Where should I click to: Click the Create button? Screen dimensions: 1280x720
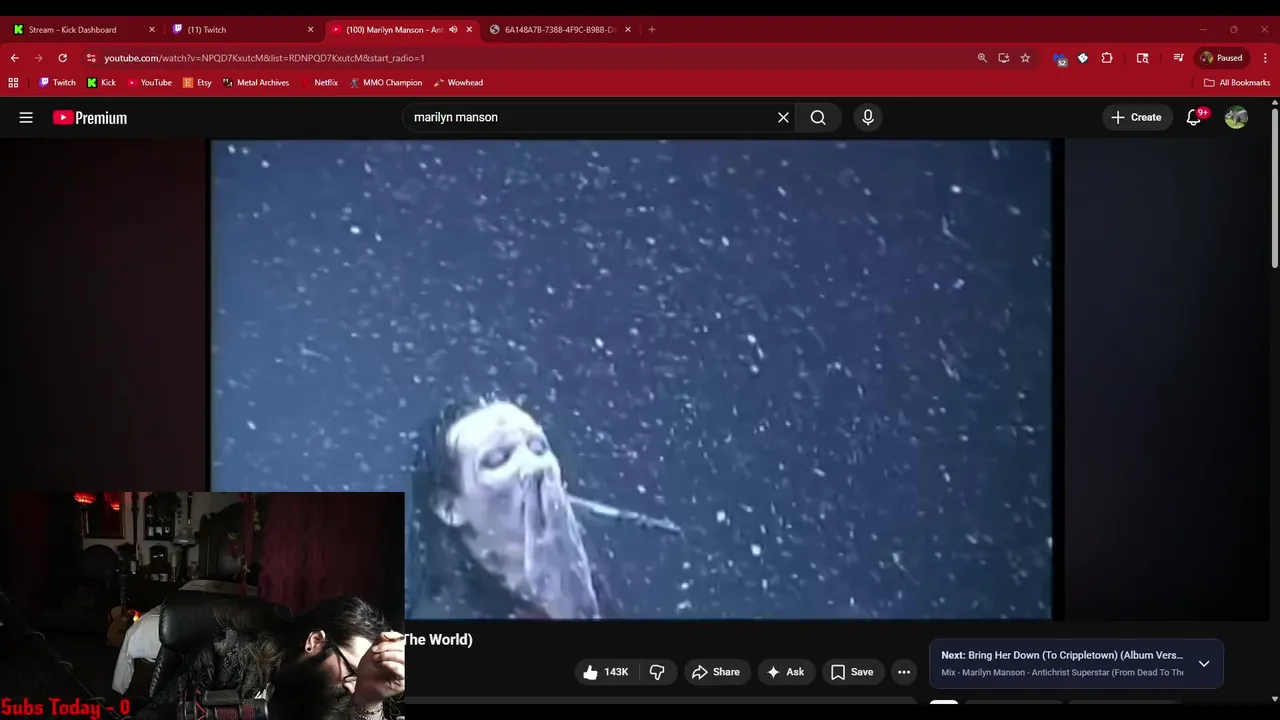click(x=1136, y=117)
